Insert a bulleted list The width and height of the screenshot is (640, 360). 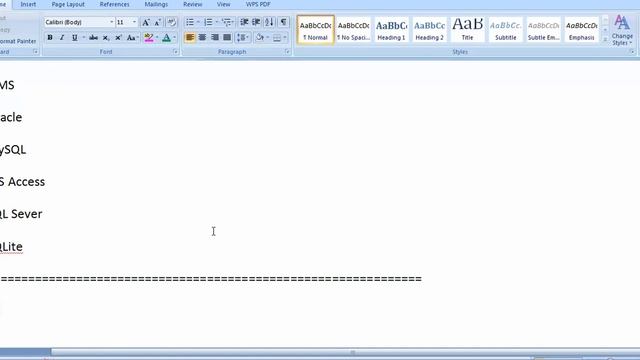pyautogui.click(x=190, y=22)
